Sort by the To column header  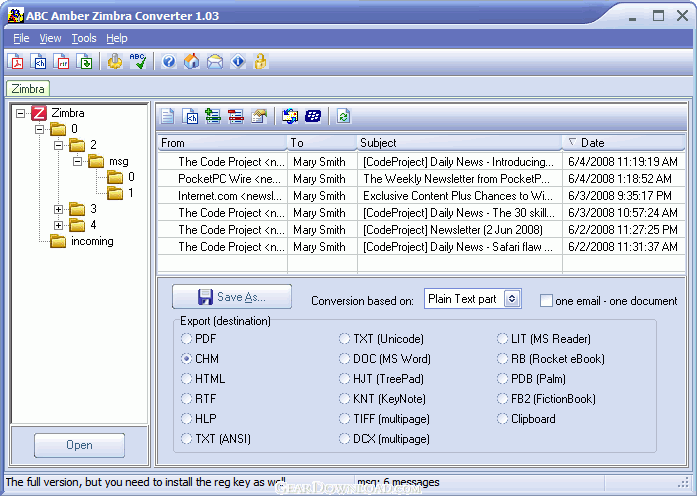(322, 143)
